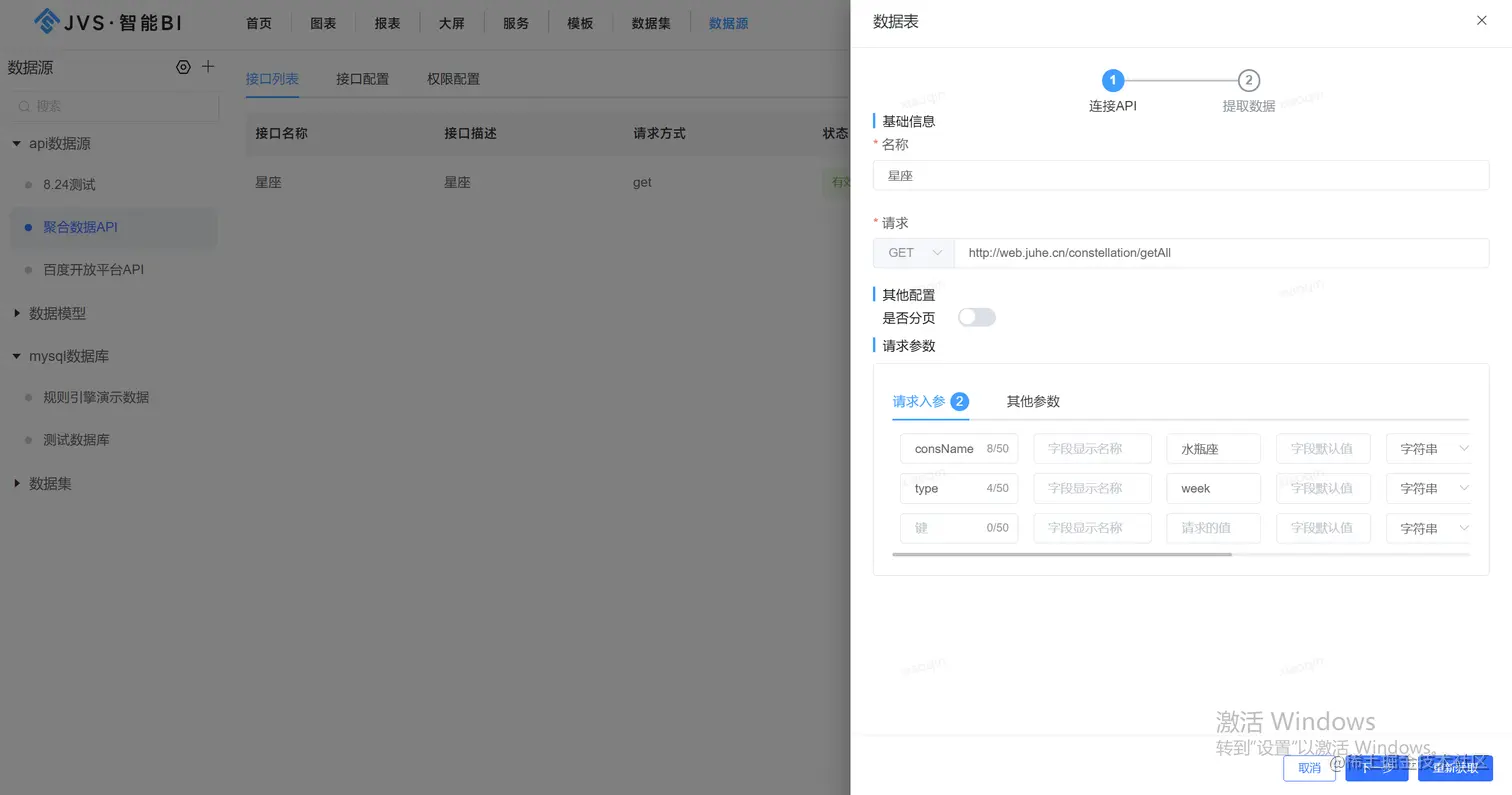Click the 接口名称 column header

[x=281, y=133]
